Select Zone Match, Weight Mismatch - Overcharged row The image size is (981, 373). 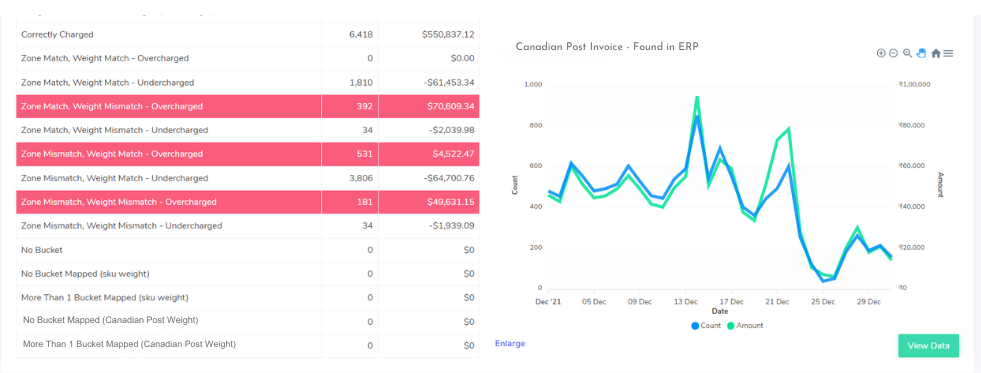pyautogui.click(x=248, y=106)
